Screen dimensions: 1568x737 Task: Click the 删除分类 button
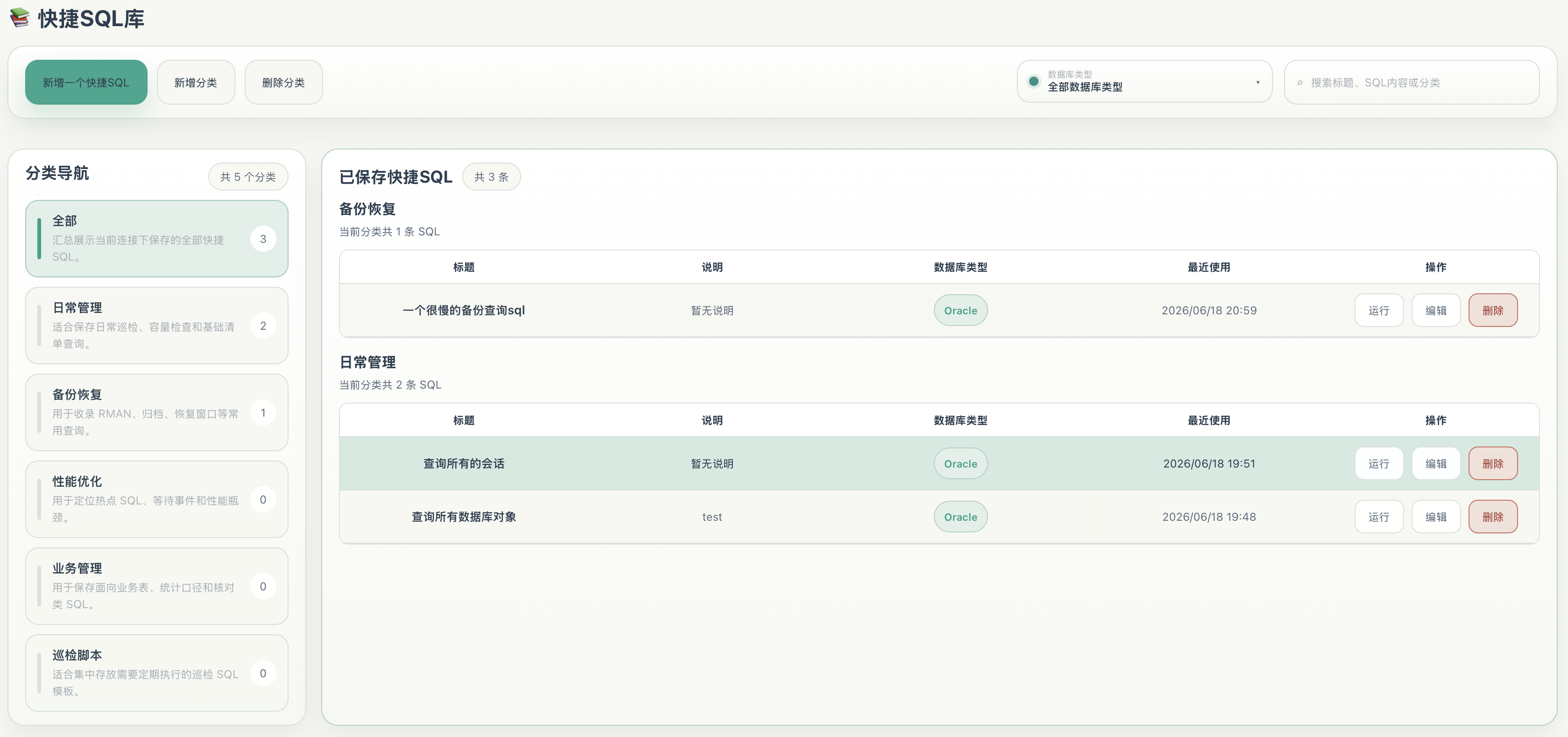[x=283, y=82]
